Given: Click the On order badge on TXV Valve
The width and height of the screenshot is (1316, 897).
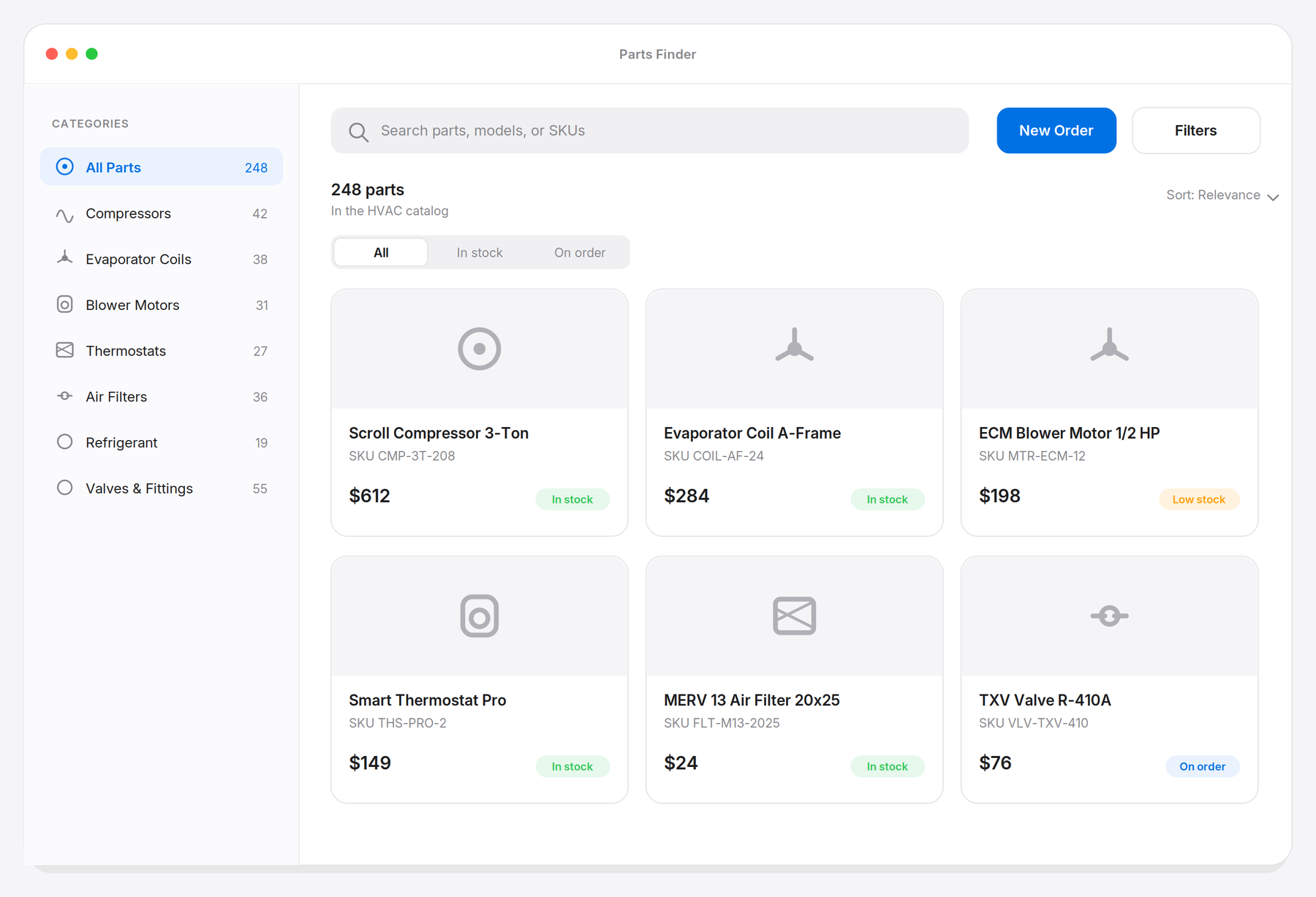Looking at the screenshot, I should coord(1203,766).
